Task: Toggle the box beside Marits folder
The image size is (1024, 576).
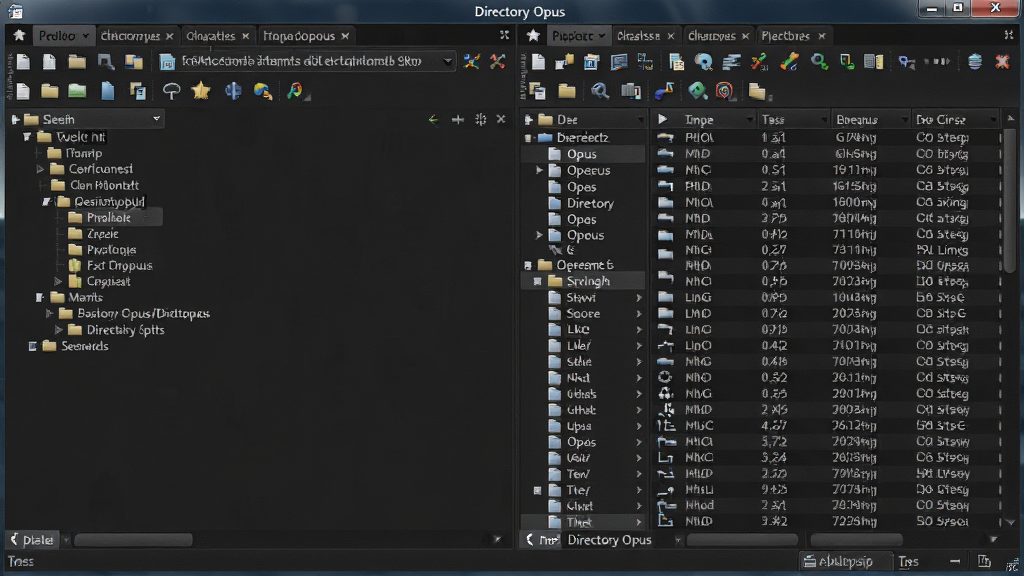Action: [x=40, y=297]
